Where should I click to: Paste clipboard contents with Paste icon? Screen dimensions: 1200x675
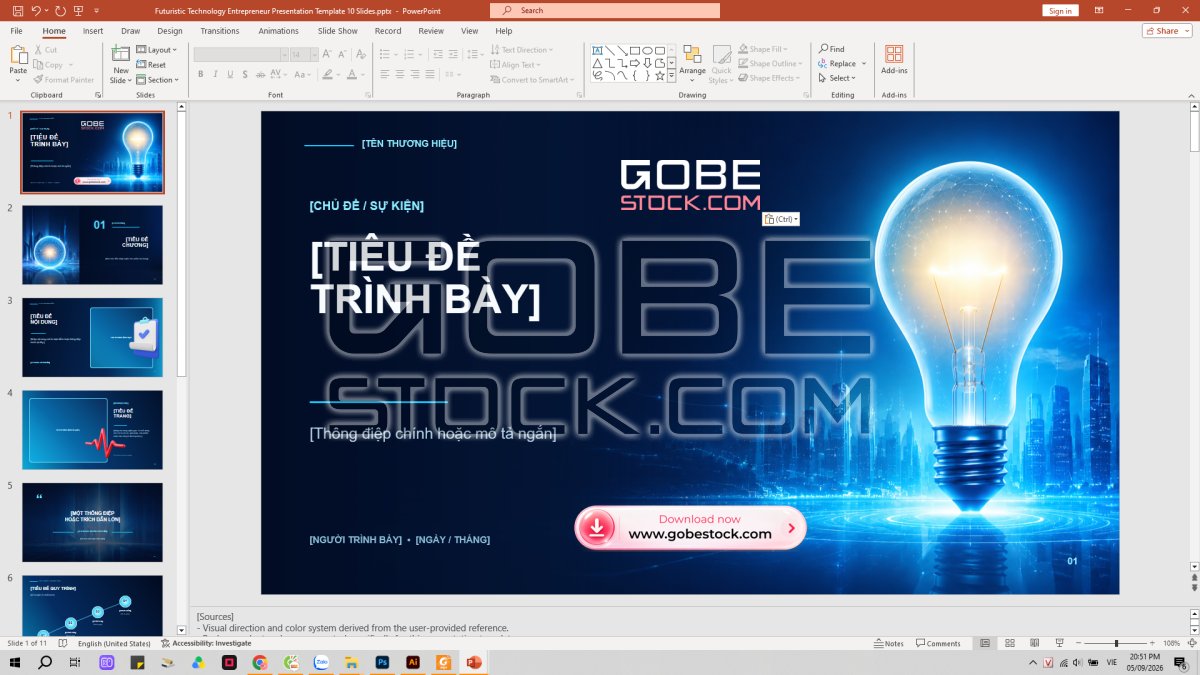click(x=18, y=57)
